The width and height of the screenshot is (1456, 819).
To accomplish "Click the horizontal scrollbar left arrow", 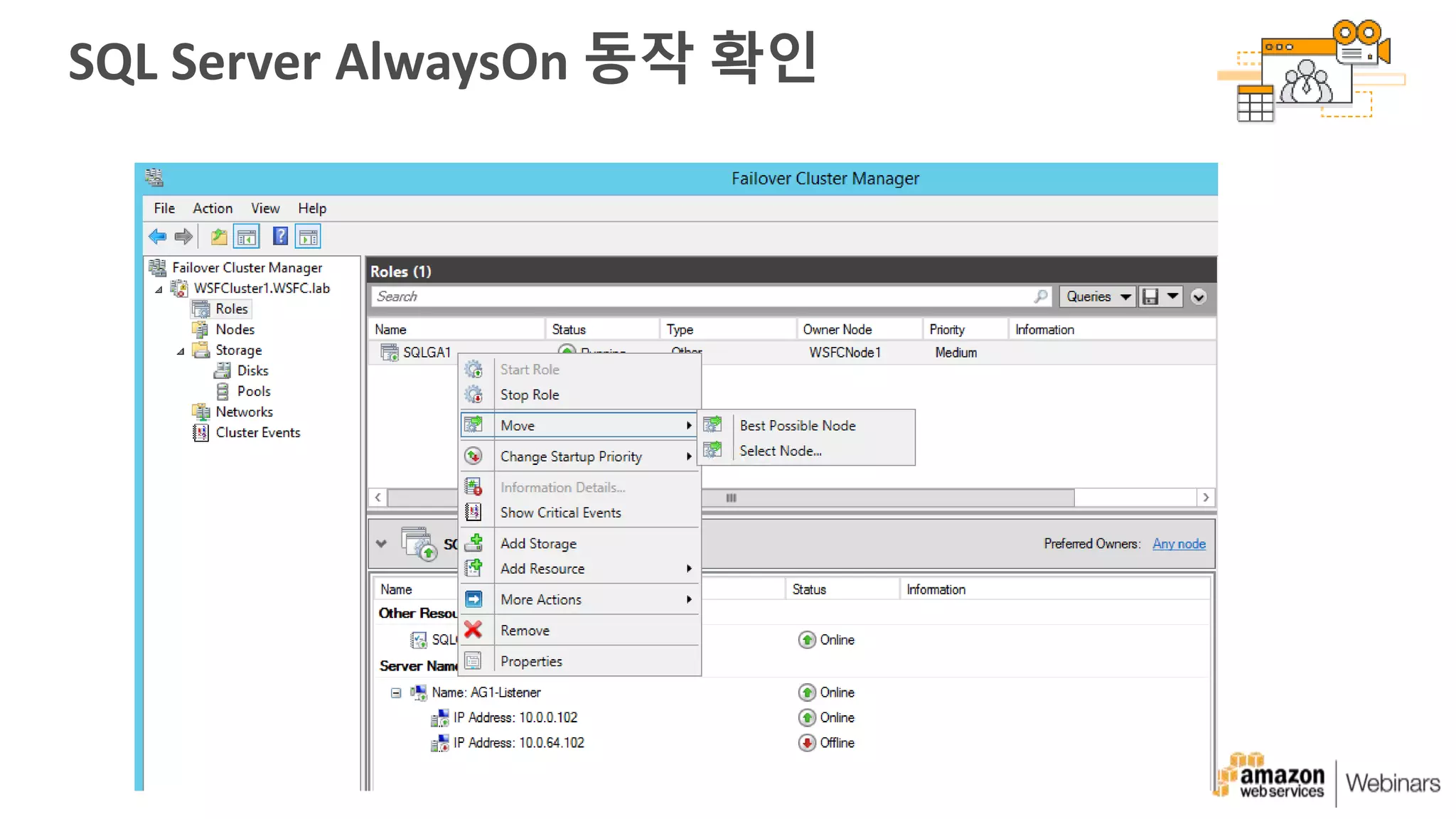I will click(x=378, y=498).
